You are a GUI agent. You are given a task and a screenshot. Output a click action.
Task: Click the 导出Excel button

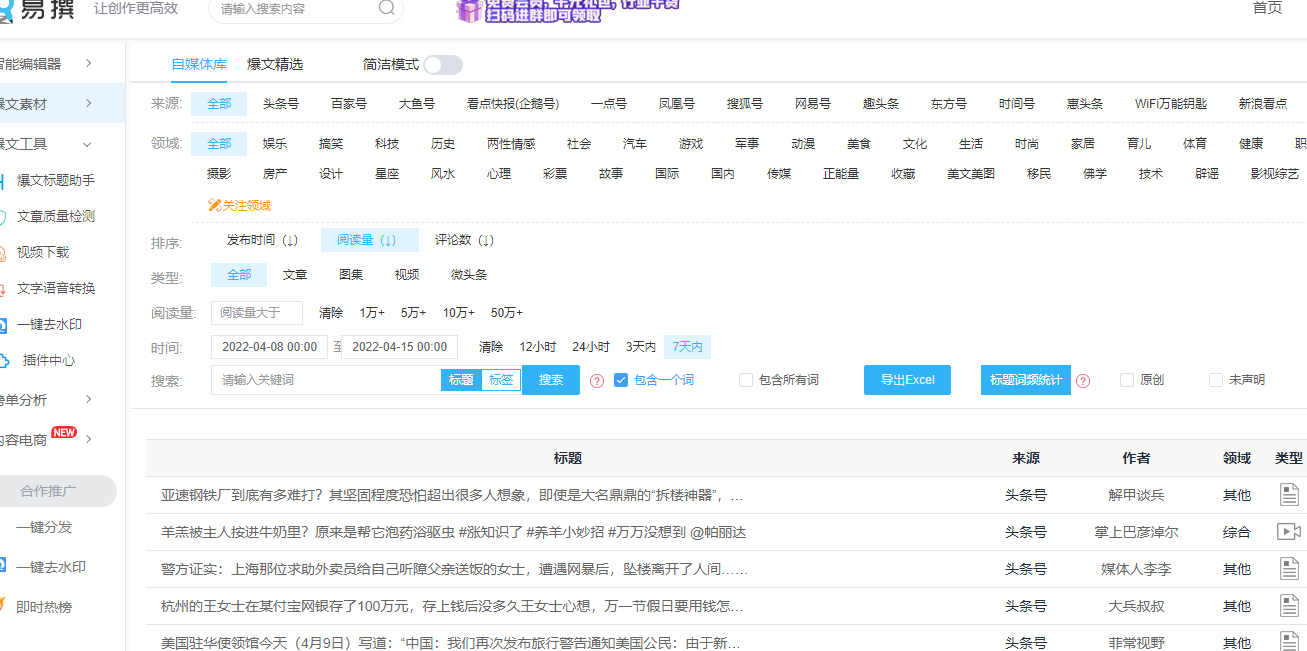[x=907, y=380]
